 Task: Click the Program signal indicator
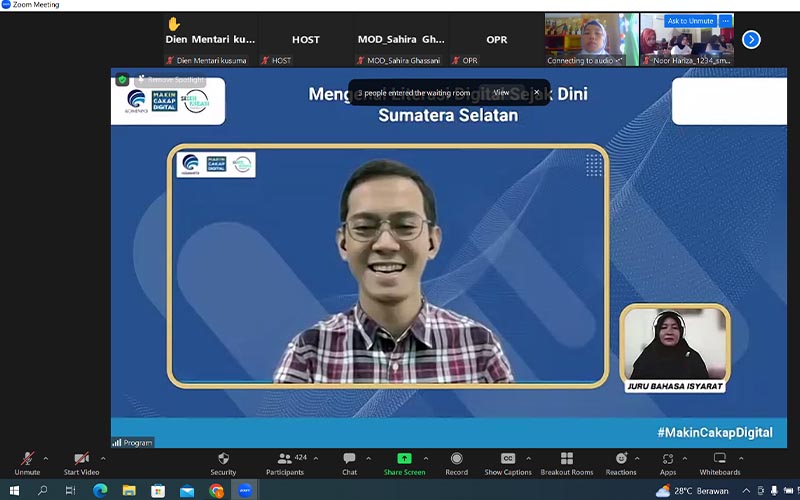[x=133, y=442]
